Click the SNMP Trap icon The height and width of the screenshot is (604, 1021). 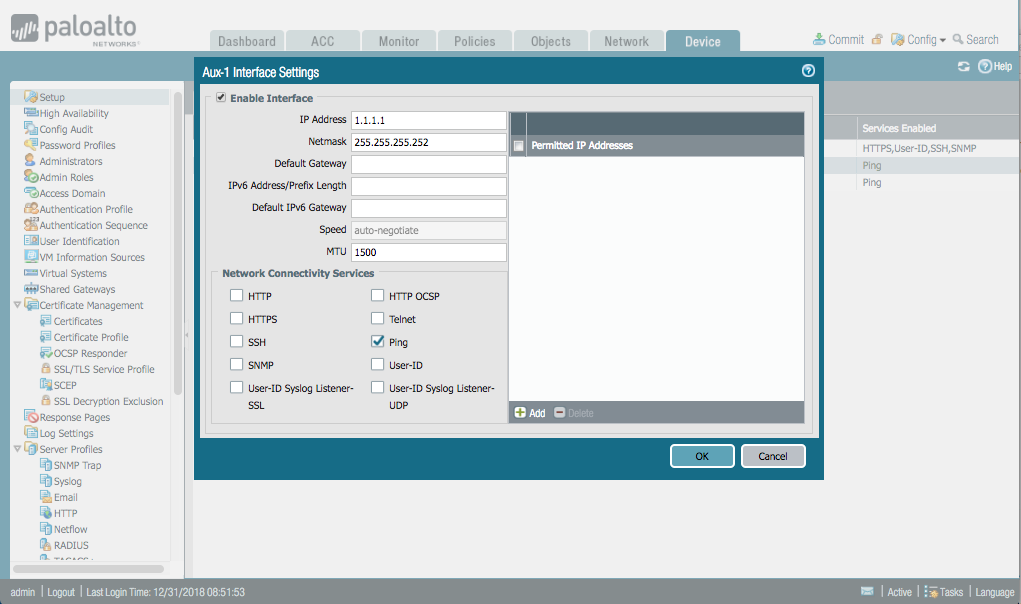(46, 465)
